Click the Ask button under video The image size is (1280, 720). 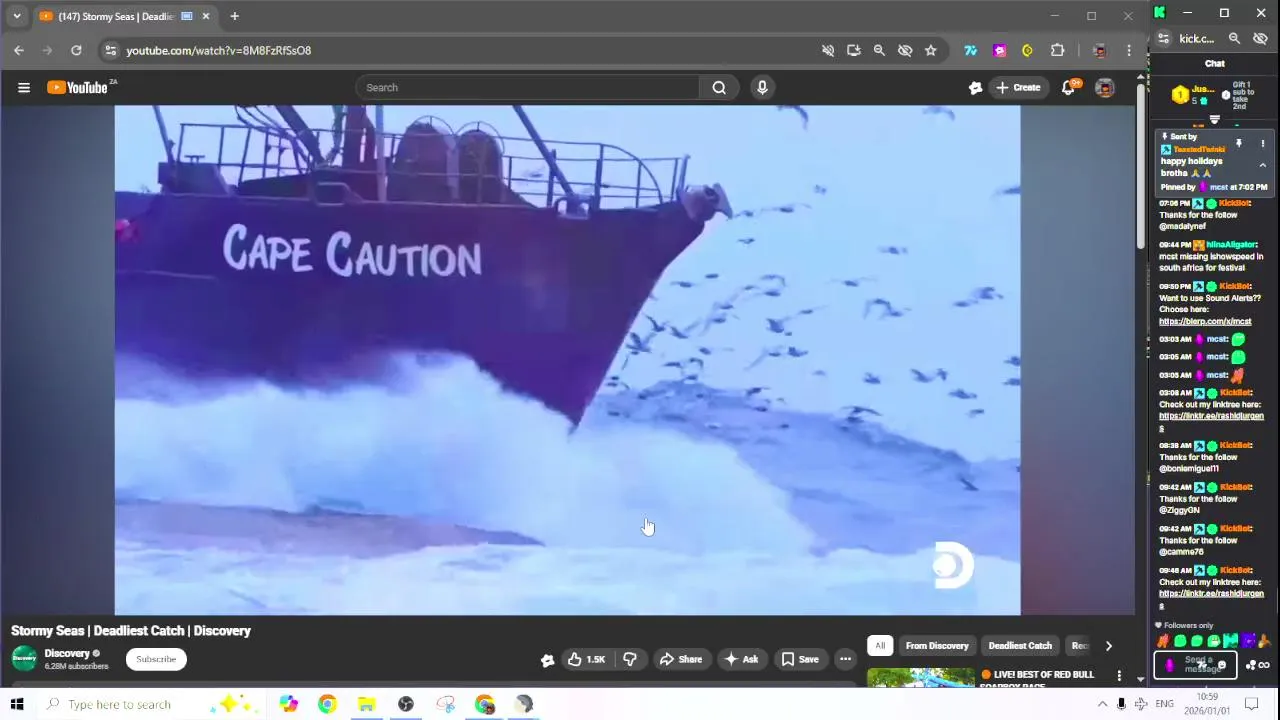(x=741, y=659)
